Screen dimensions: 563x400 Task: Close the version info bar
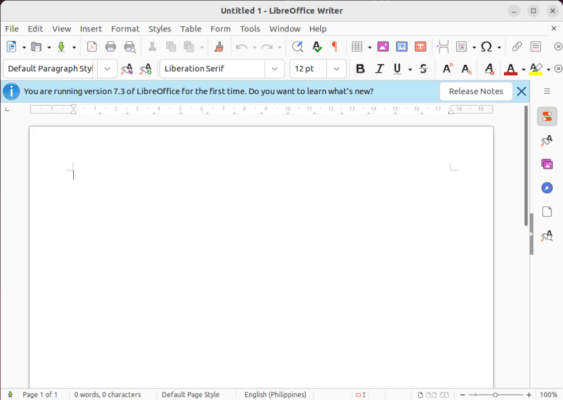pyautogui.click(x=521, y=91)
